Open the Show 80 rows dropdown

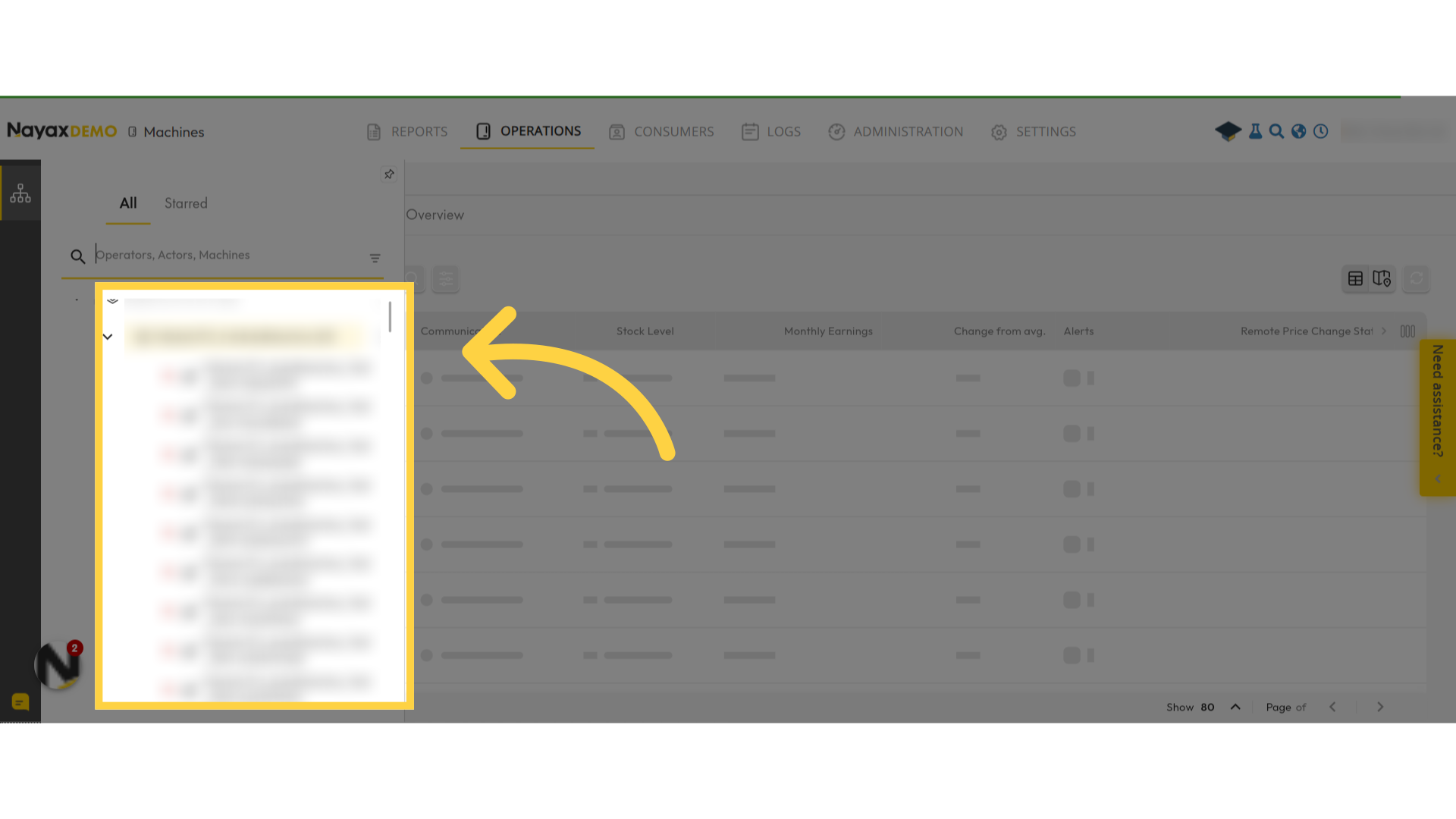point(1203,707)
